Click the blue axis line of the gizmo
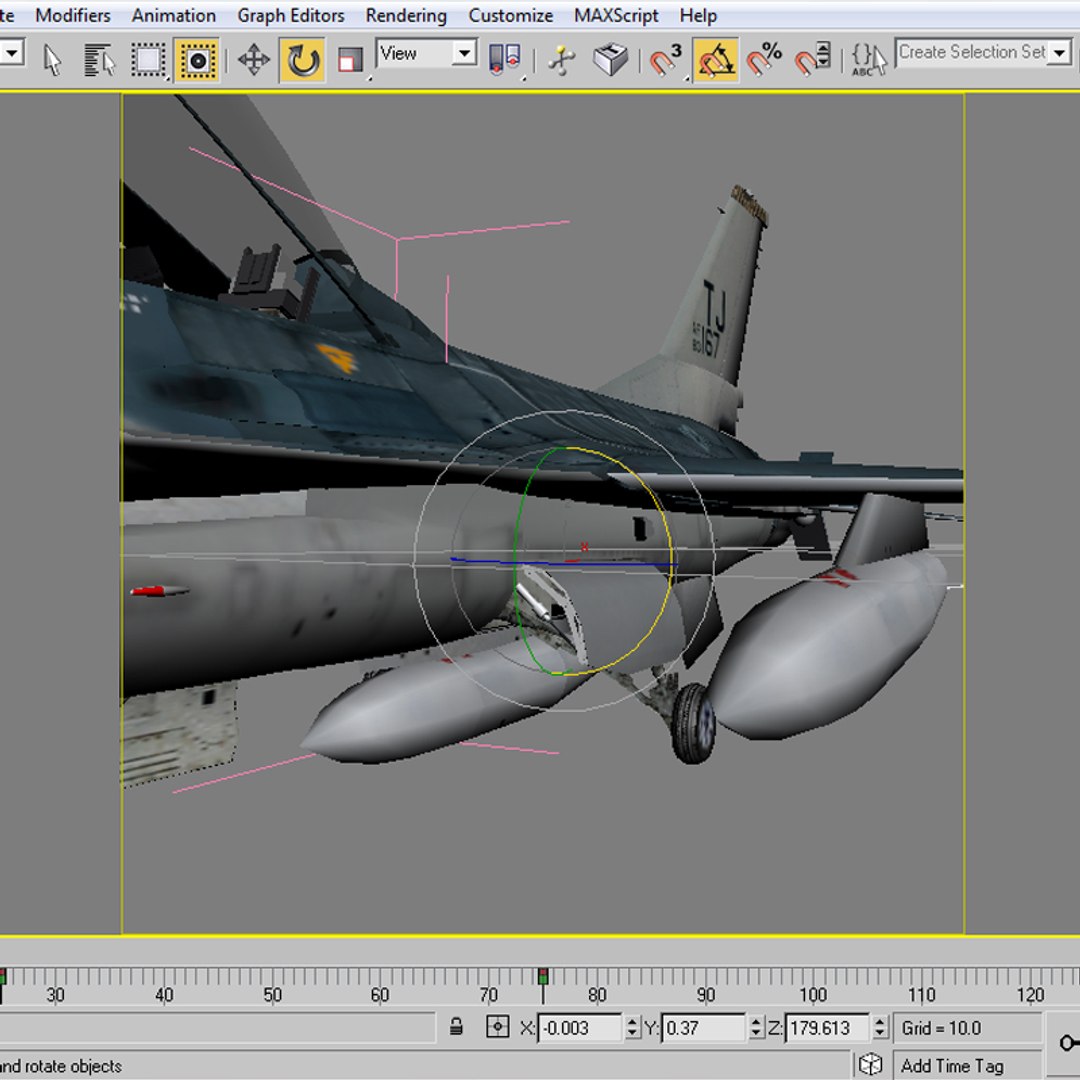The height and width of the screenshot is (1080, 1080). pos(482,561)
